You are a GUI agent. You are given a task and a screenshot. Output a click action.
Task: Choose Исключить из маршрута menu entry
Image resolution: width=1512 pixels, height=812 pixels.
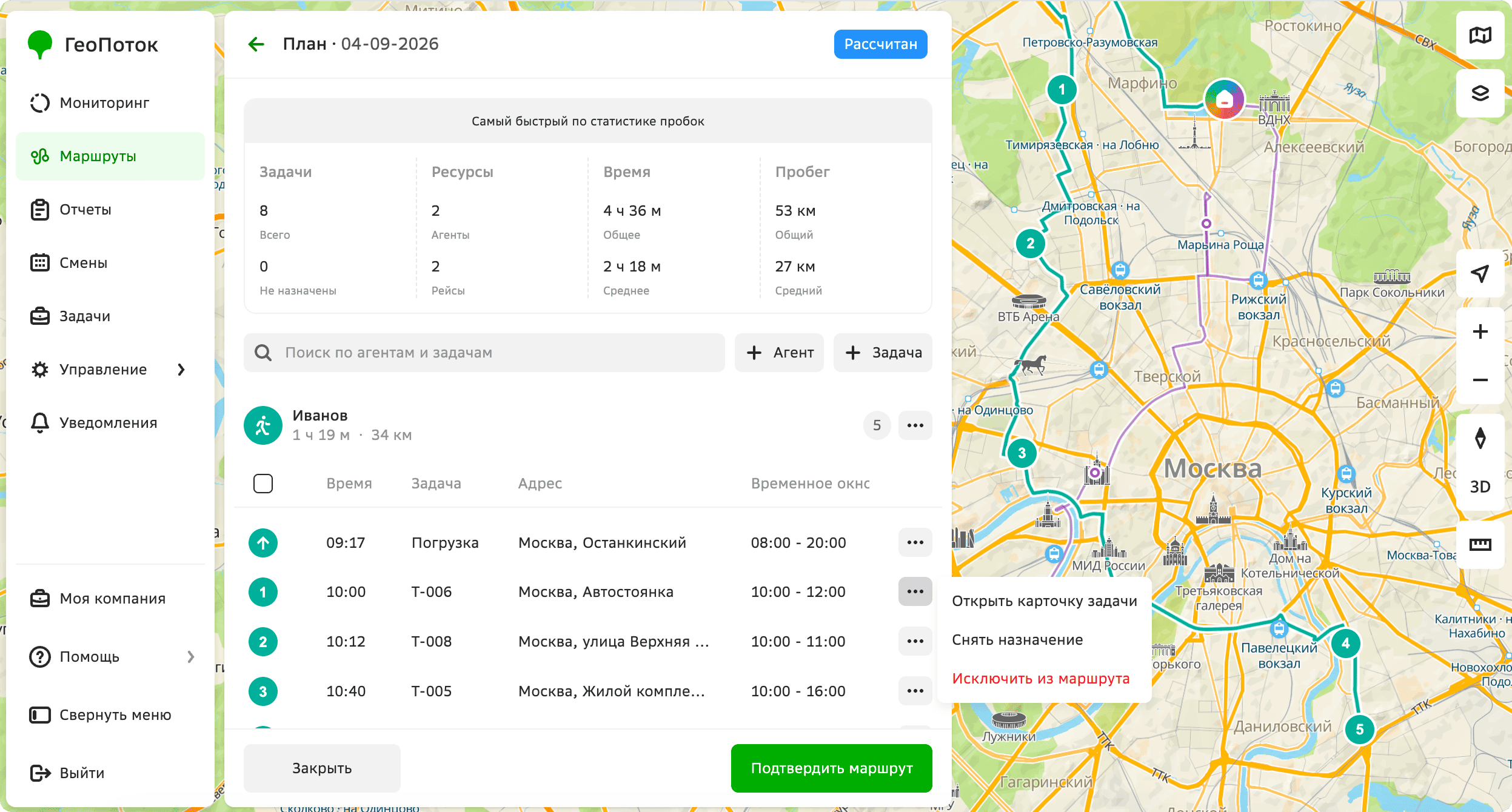(x=1044, y=679)
